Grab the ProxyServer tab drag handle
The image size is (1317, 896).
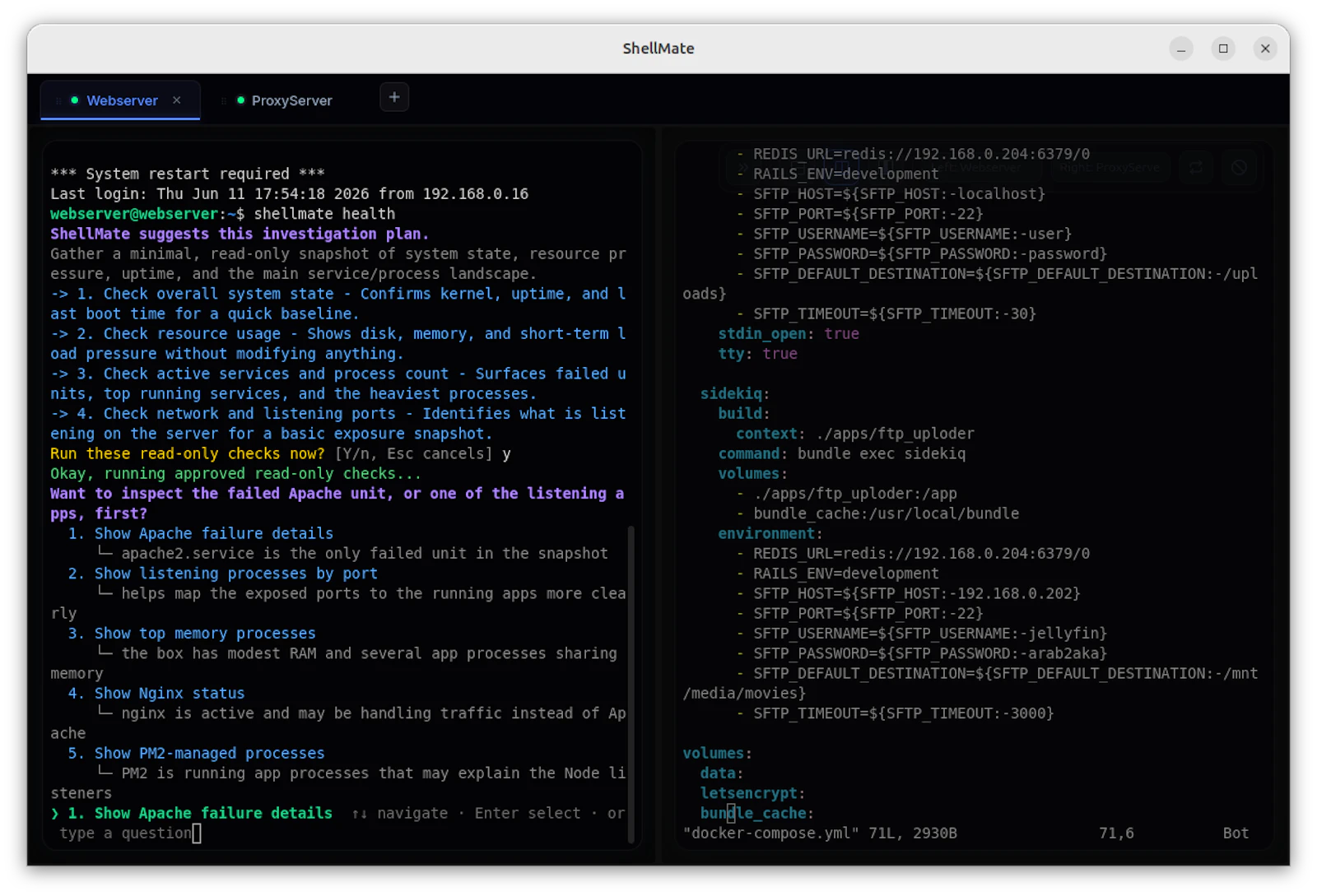224,100
